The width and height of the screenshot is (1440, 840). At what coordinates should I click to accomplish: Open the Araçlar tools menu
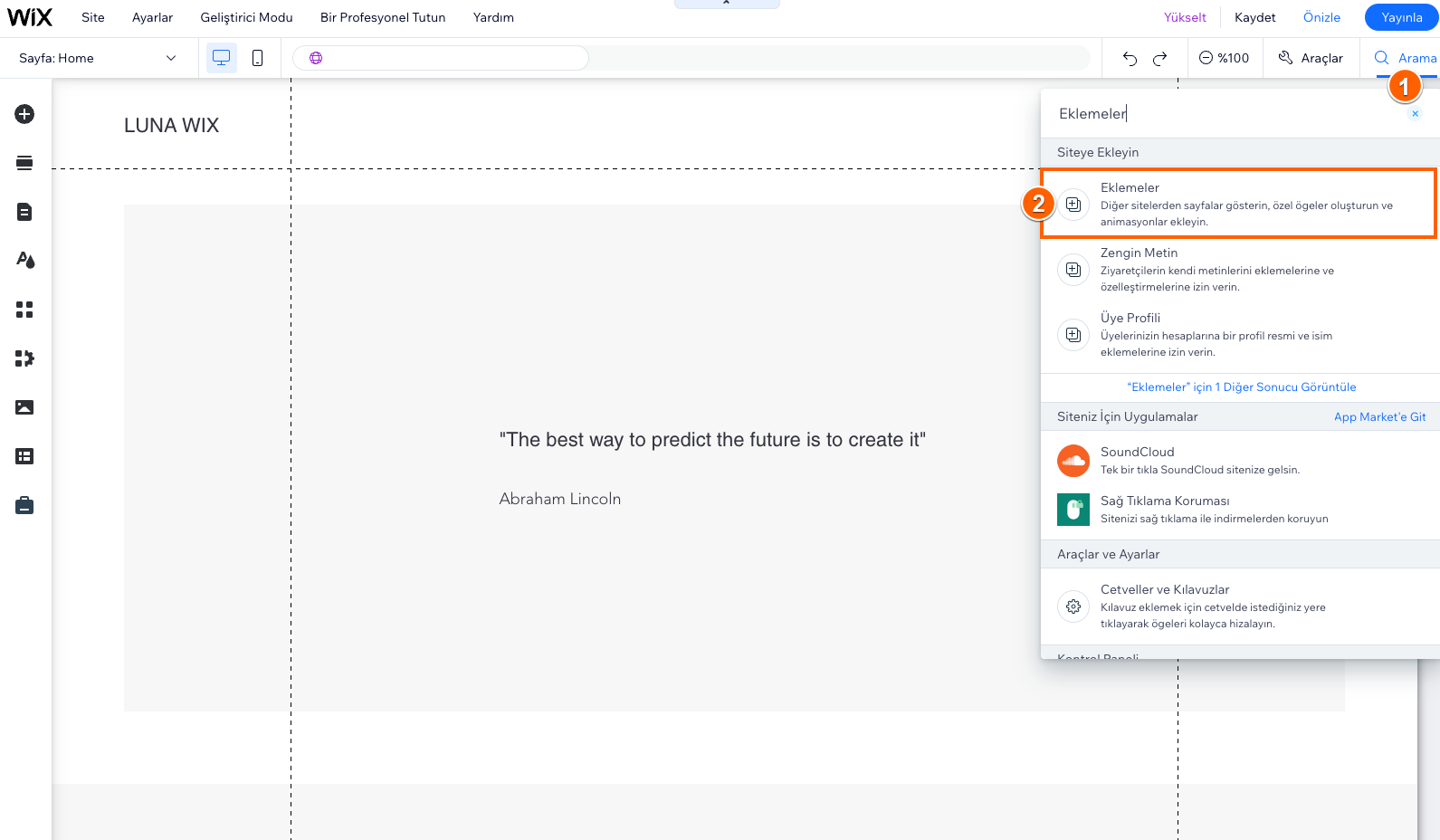point(1311,58)
